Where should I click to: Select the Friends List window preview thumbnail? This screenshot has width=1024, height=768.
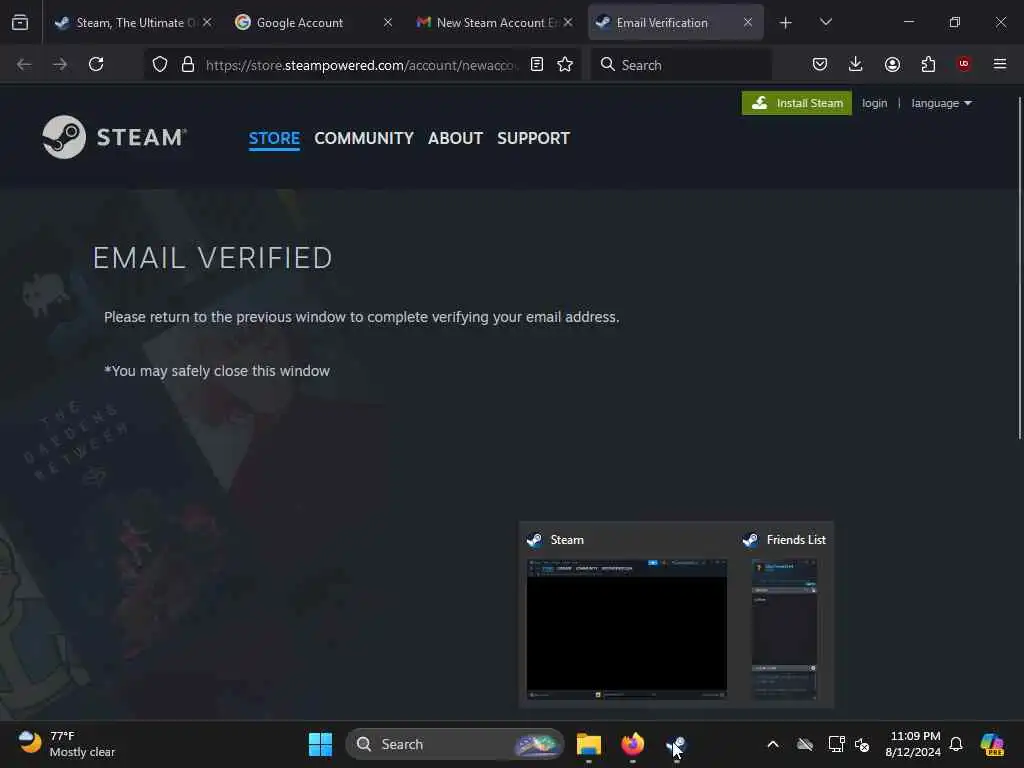coord(784,629)
